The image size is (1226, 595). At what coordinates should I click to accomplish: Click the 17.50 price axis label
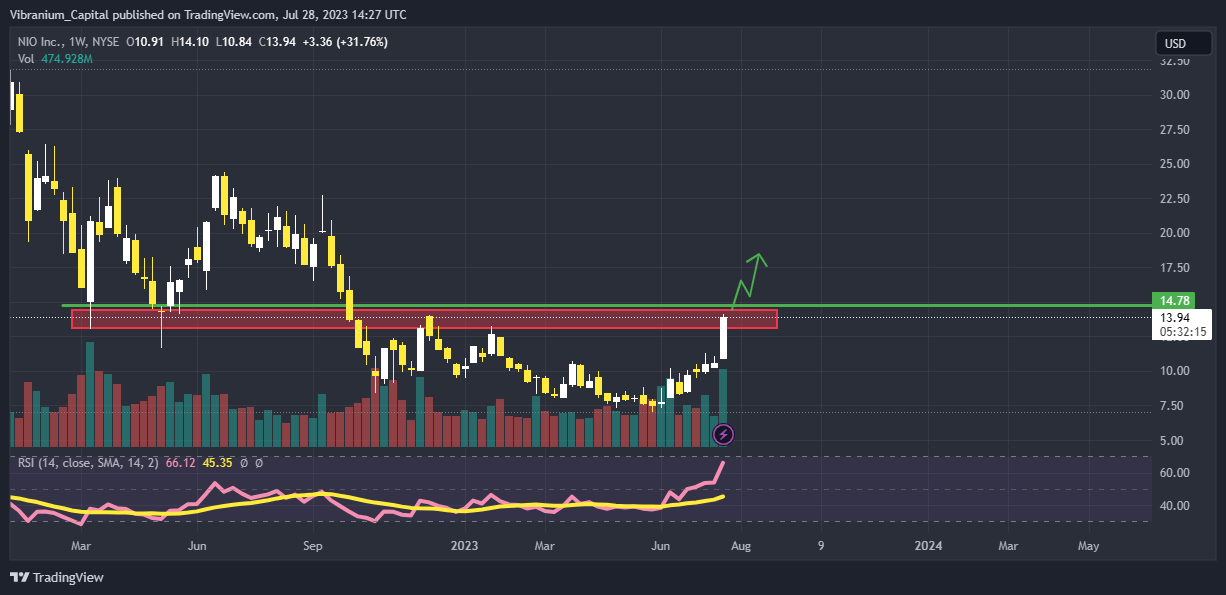point(1175,268)
